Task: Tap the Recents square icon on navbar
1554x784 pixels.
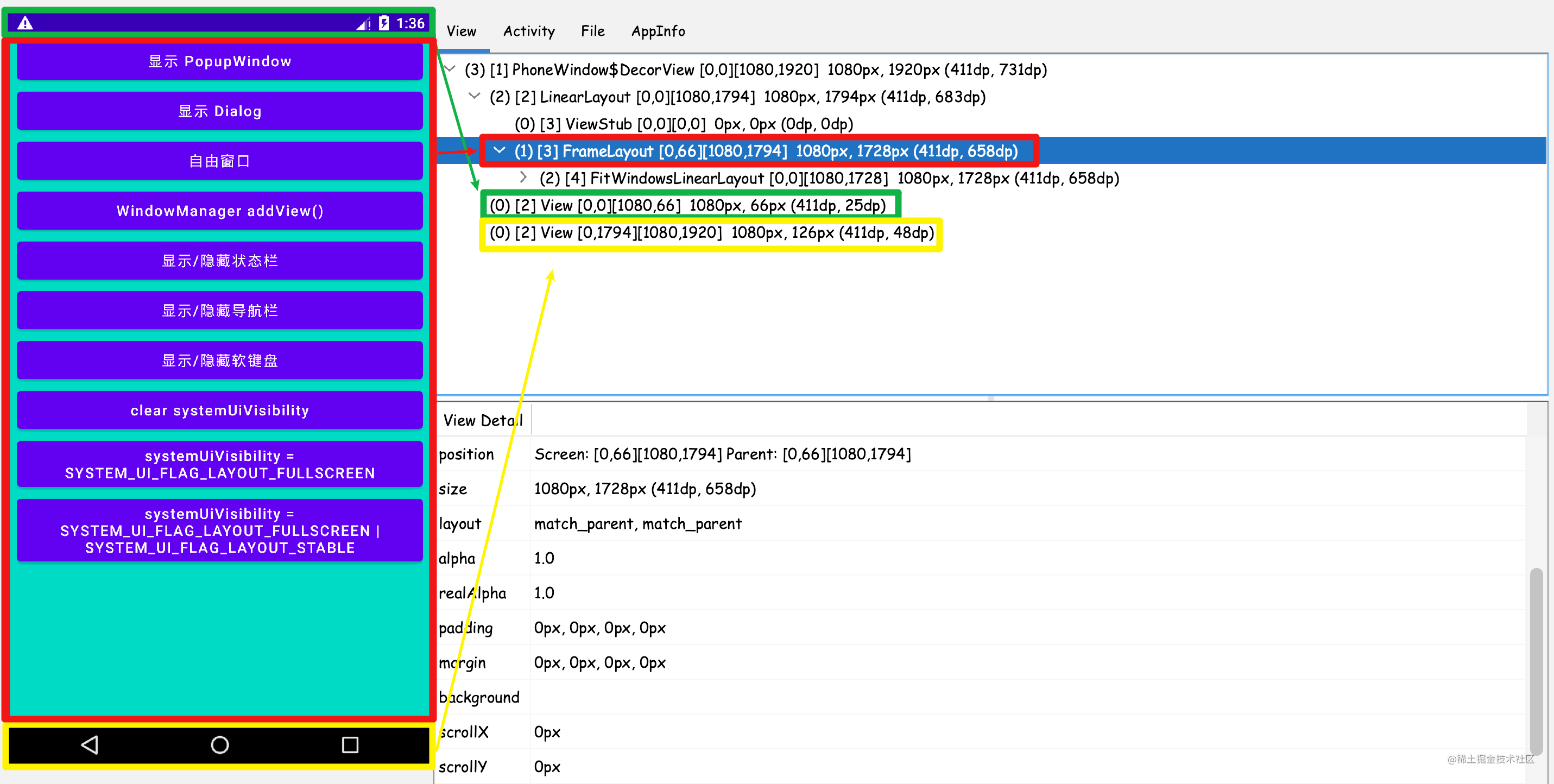Action: (350, 745)
